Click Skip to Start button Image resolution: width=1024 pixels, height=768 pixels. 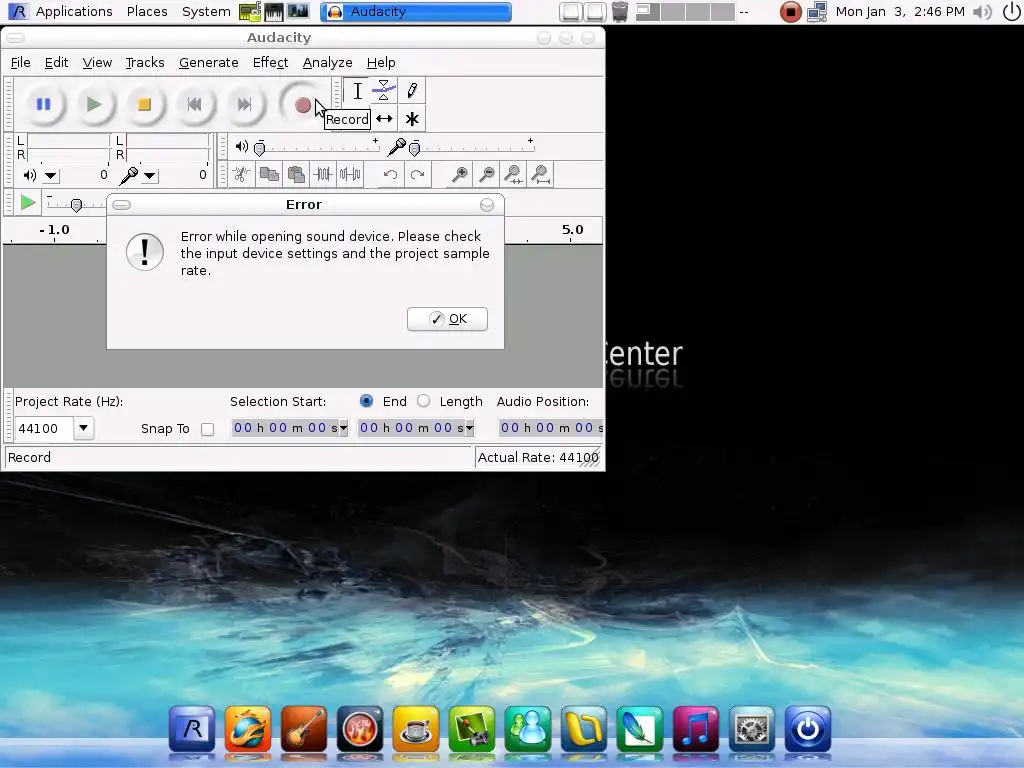[x=194, y=104]
